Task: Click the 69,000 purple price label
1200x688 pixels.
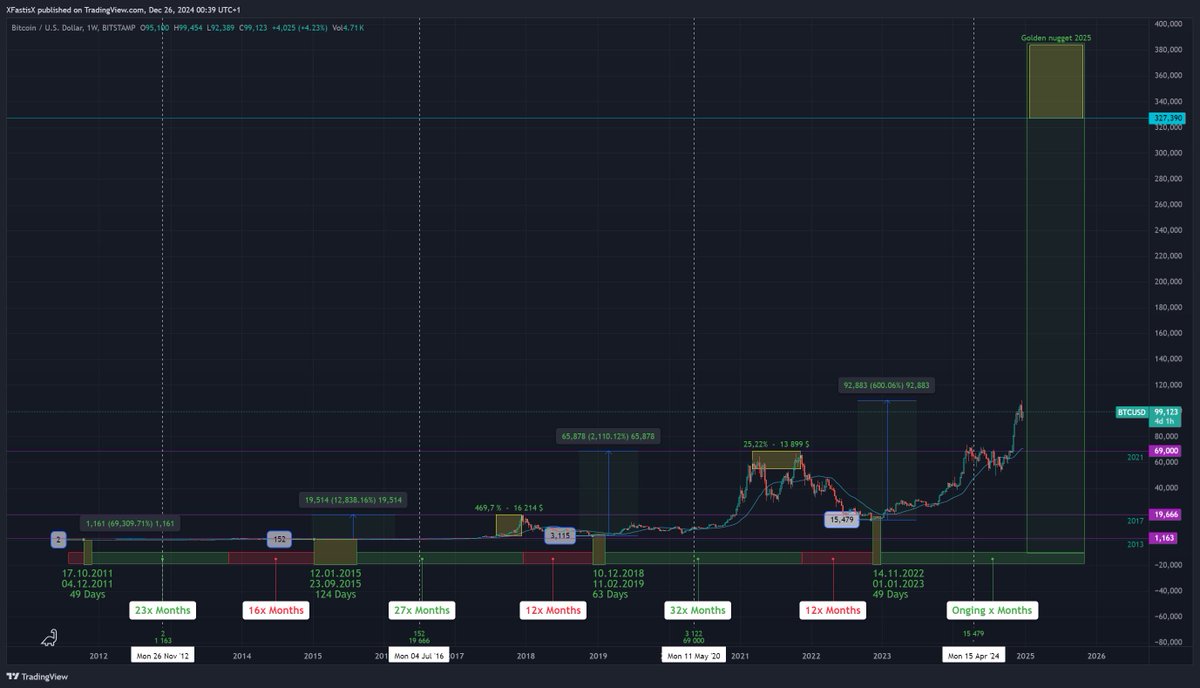Action: click(x=1167, y=451)
